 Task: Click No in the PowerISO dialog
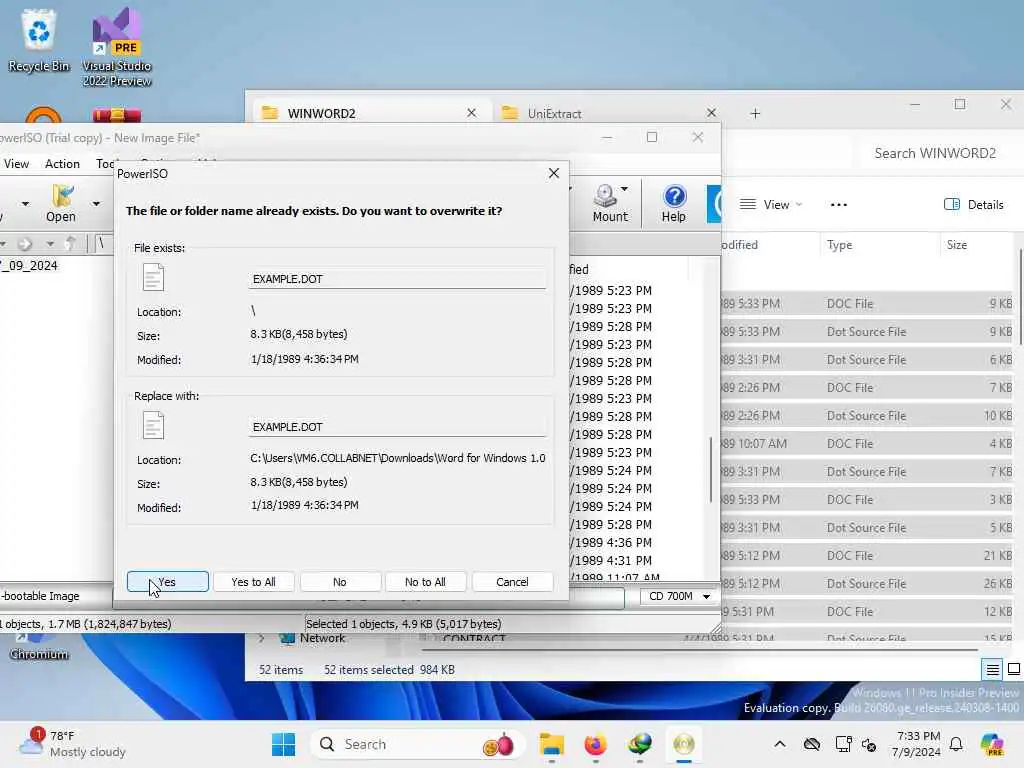340,581
